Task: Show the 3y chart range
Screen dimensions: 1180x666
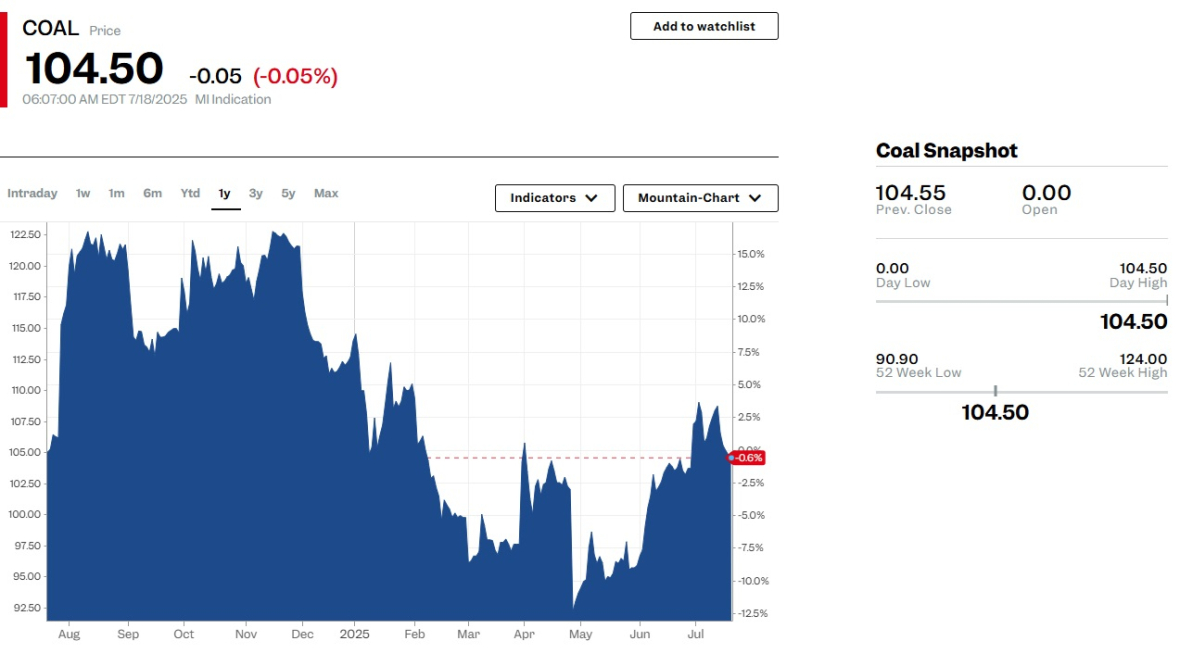Action: pos(256,193)
